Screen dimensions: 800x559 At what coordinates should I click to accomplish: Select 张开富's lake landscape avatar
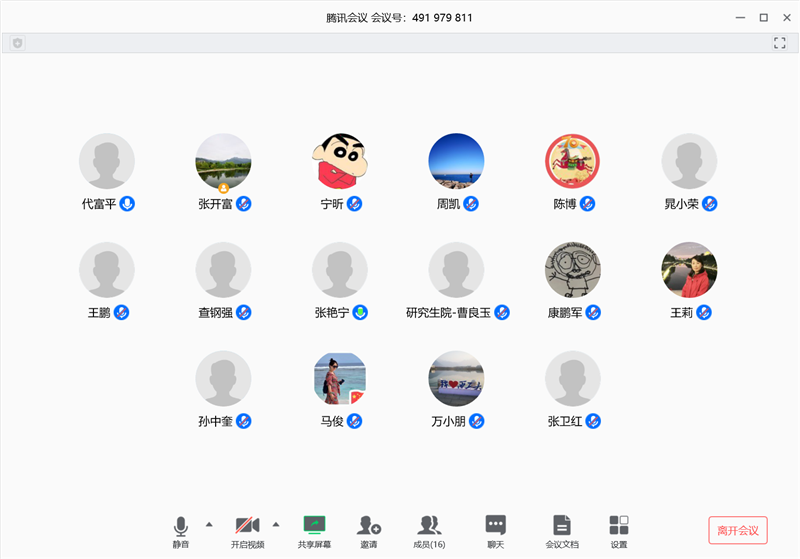coord(223,161)
